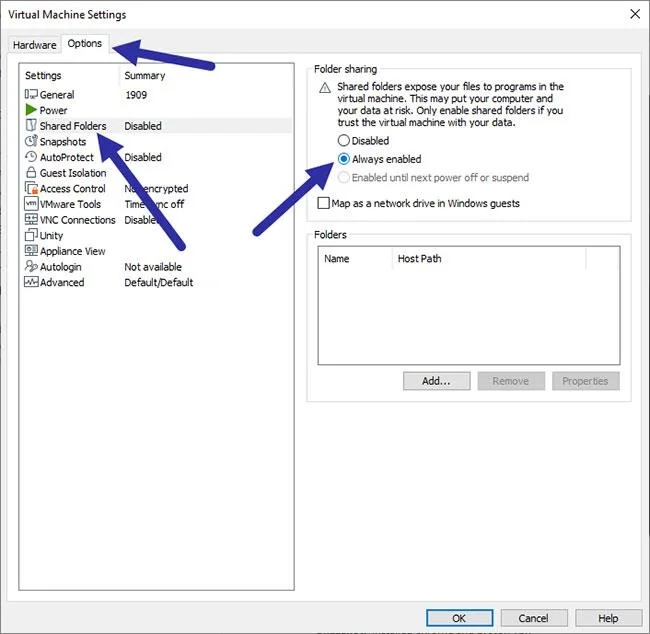This screenshot has height=634, width=650.
Task: Click the Shared Folders icon
Action: click(x=31, y=125)
